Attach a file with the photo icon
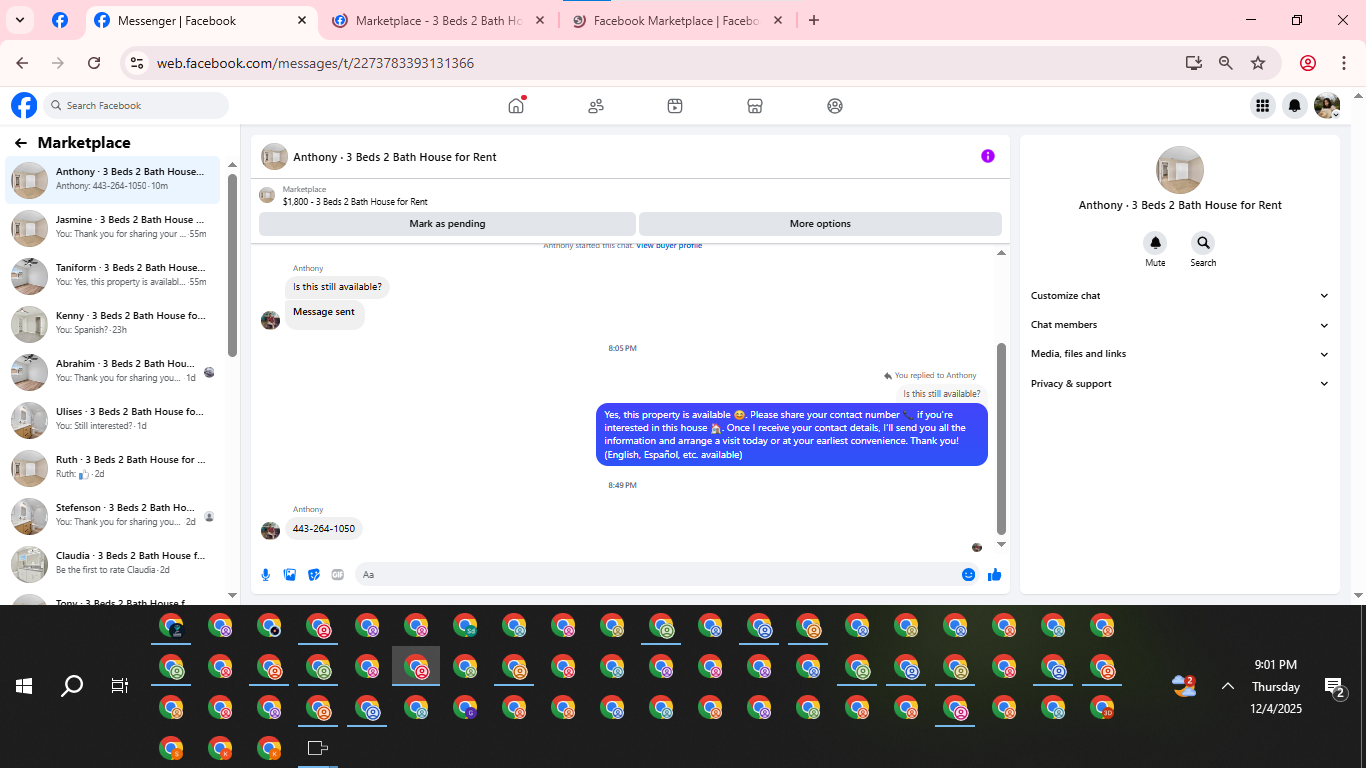 [x=290, y=575]
